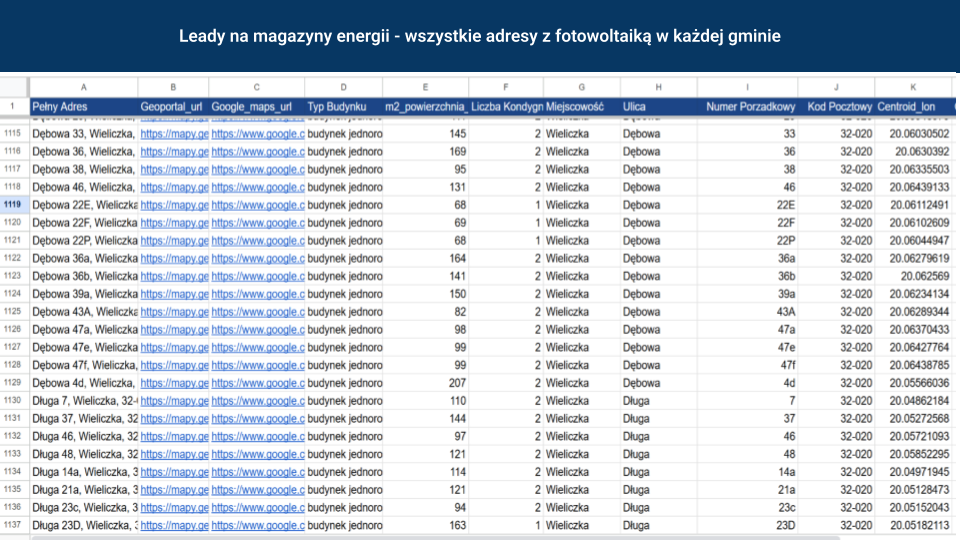Click address cell 'Długa 37, Wieliczka'

84,418
